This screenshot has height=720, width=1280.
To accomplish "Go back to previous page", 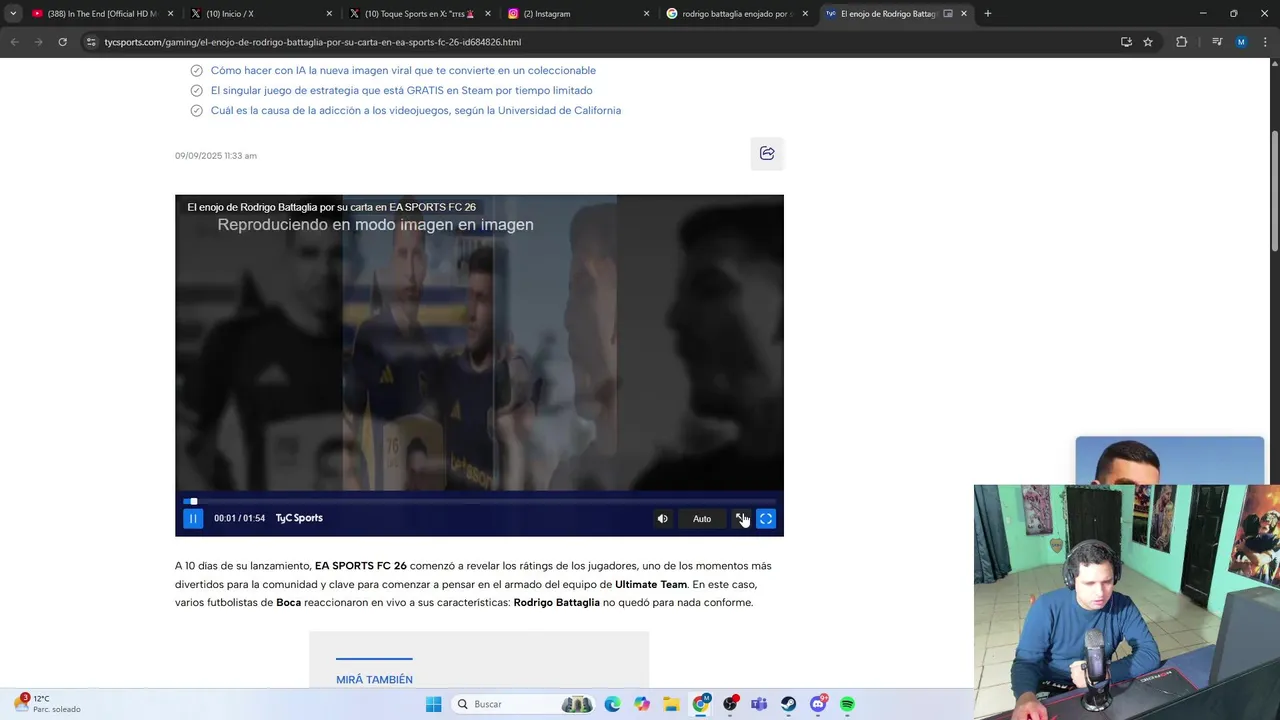I will click(x=14, y=42).
